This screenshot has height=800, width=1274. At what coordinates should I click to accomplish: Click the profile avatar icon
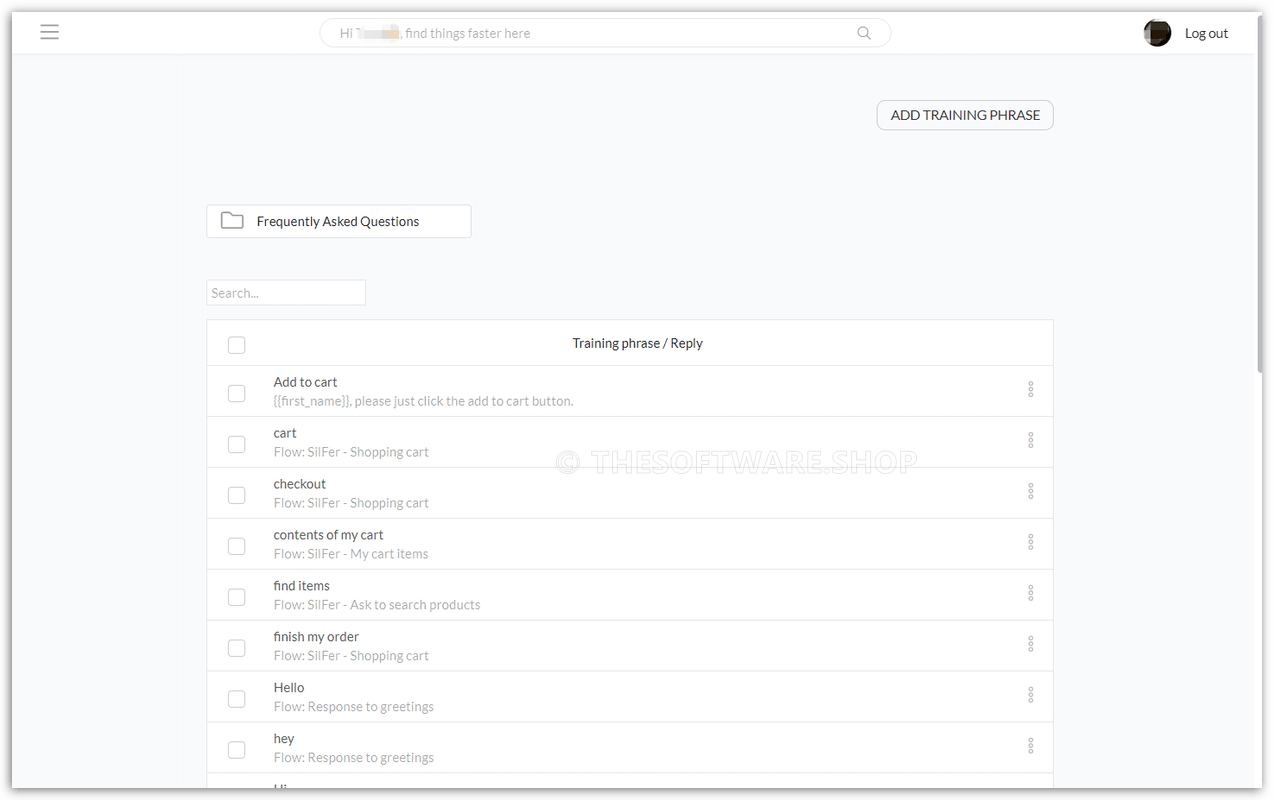(1157, 32)
